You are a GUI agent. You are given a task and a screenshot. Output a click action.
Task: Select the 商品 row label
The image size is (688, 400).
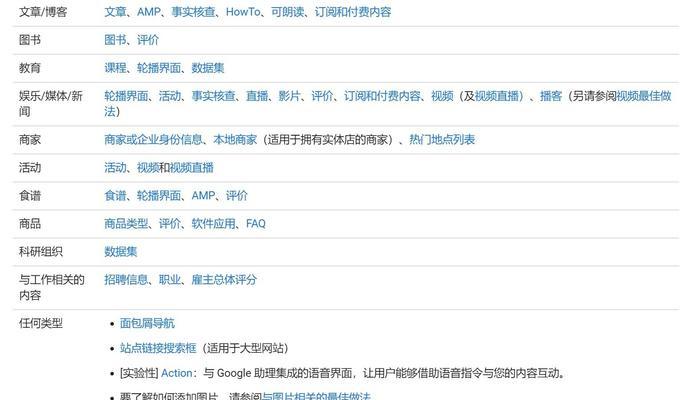click(x=30, y=224)
